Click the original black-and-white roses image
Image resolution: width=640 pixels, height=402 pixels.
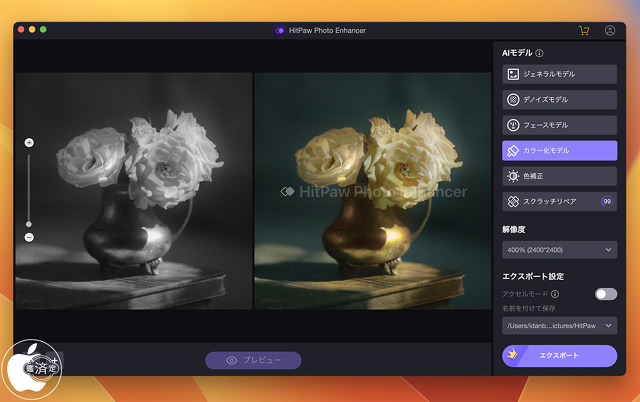(x=133, y=191)
